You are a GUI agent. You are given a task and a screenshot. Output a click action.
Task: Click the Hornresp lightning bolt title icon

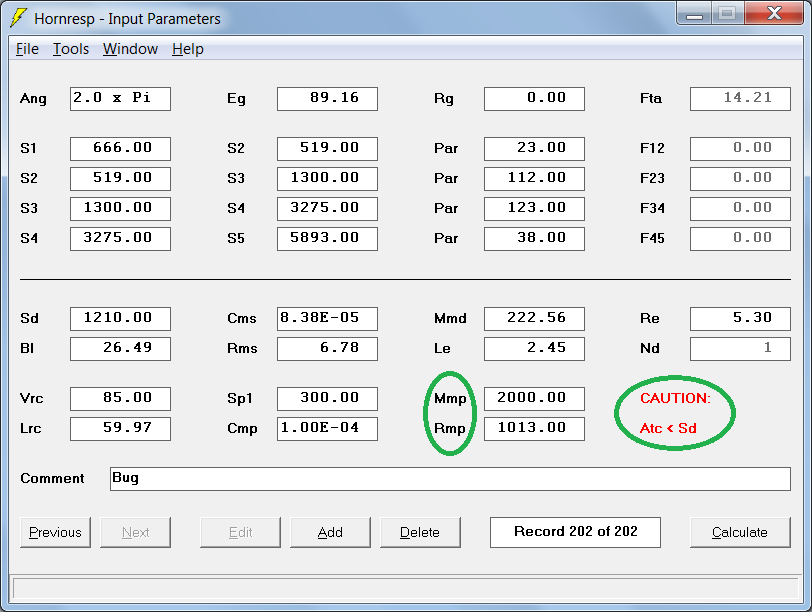[x=18, y=18]
